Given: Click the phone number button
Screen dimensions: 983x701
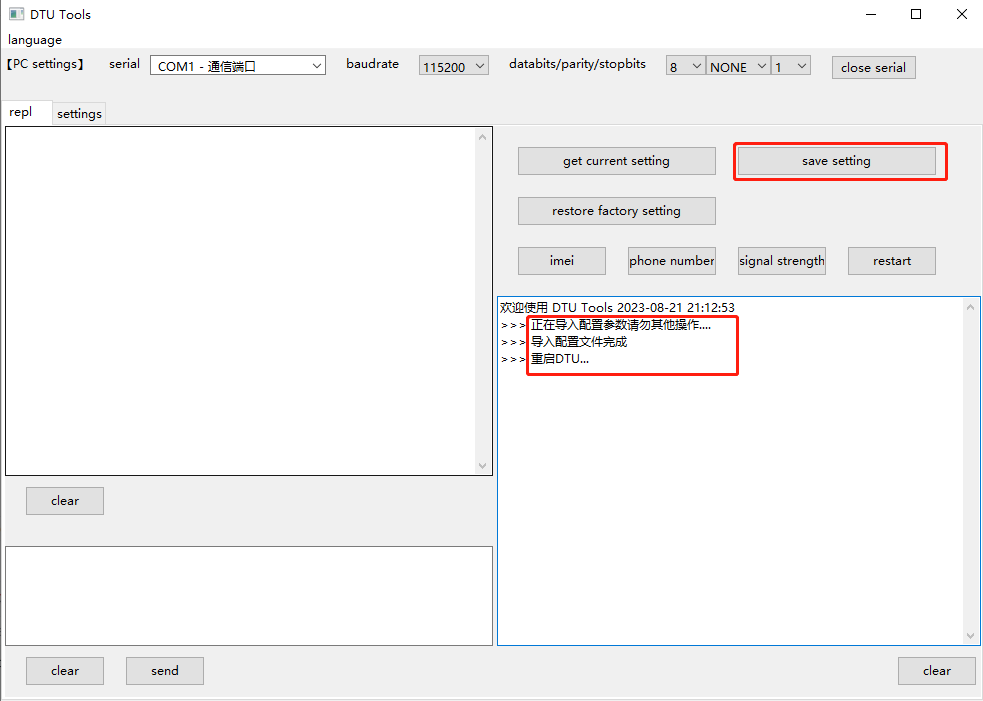Looking at the screenshot, I should [671, 260].
